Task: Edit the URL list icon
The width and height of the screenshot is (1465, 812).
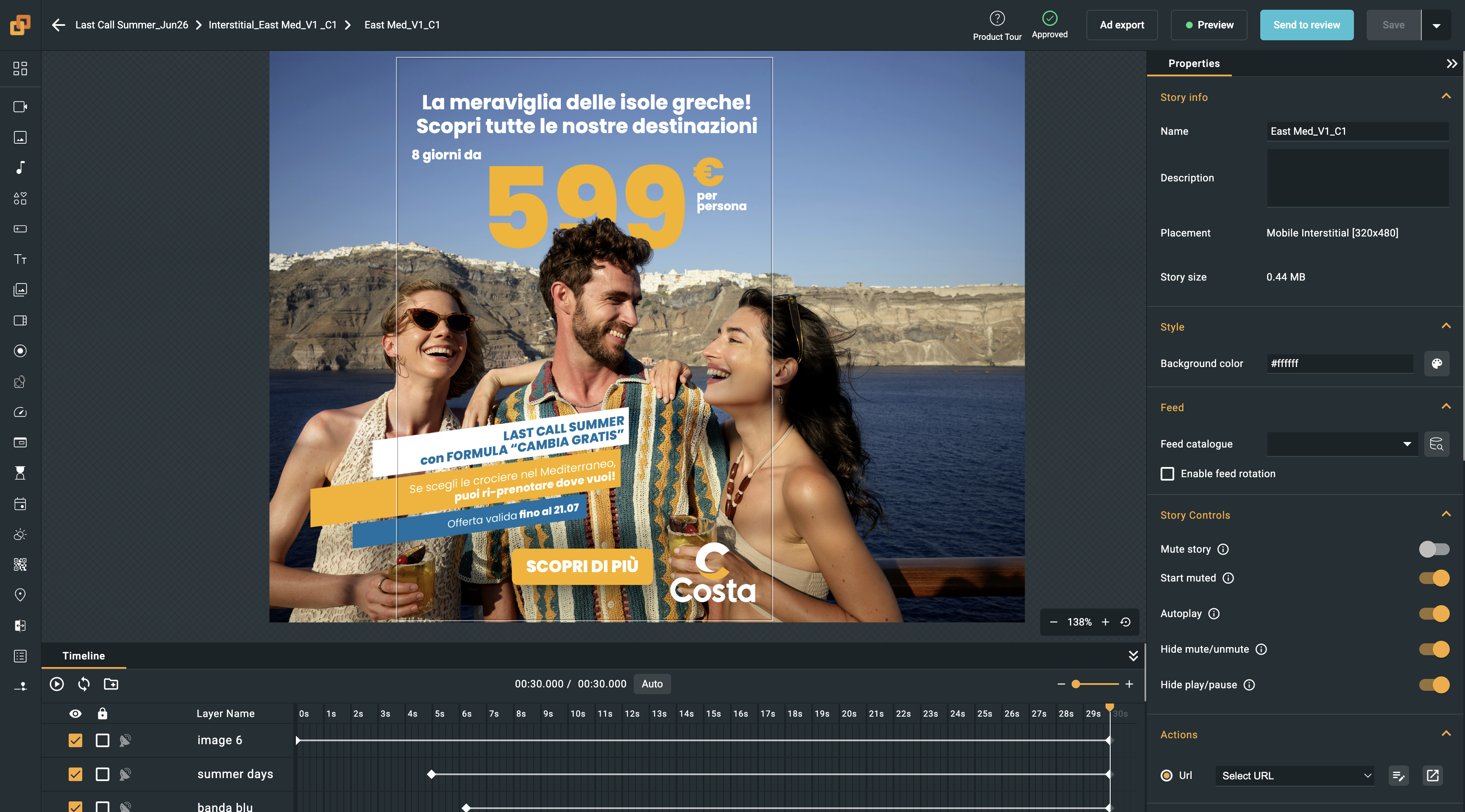Action: tap(1398, 775)
